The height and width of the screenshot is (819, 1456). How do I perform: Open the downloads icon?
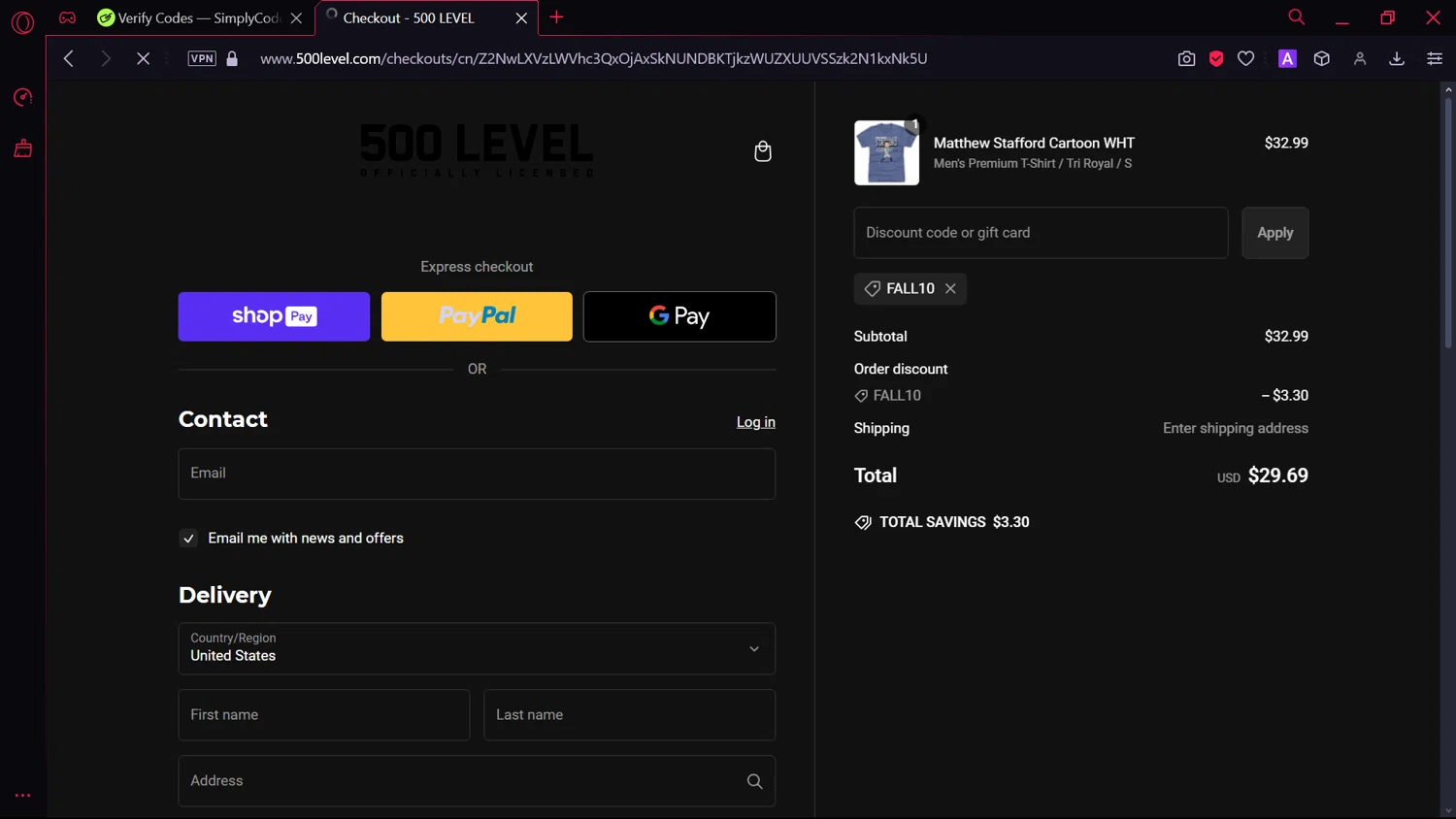pyautogui.click(x=1397, y=58)
